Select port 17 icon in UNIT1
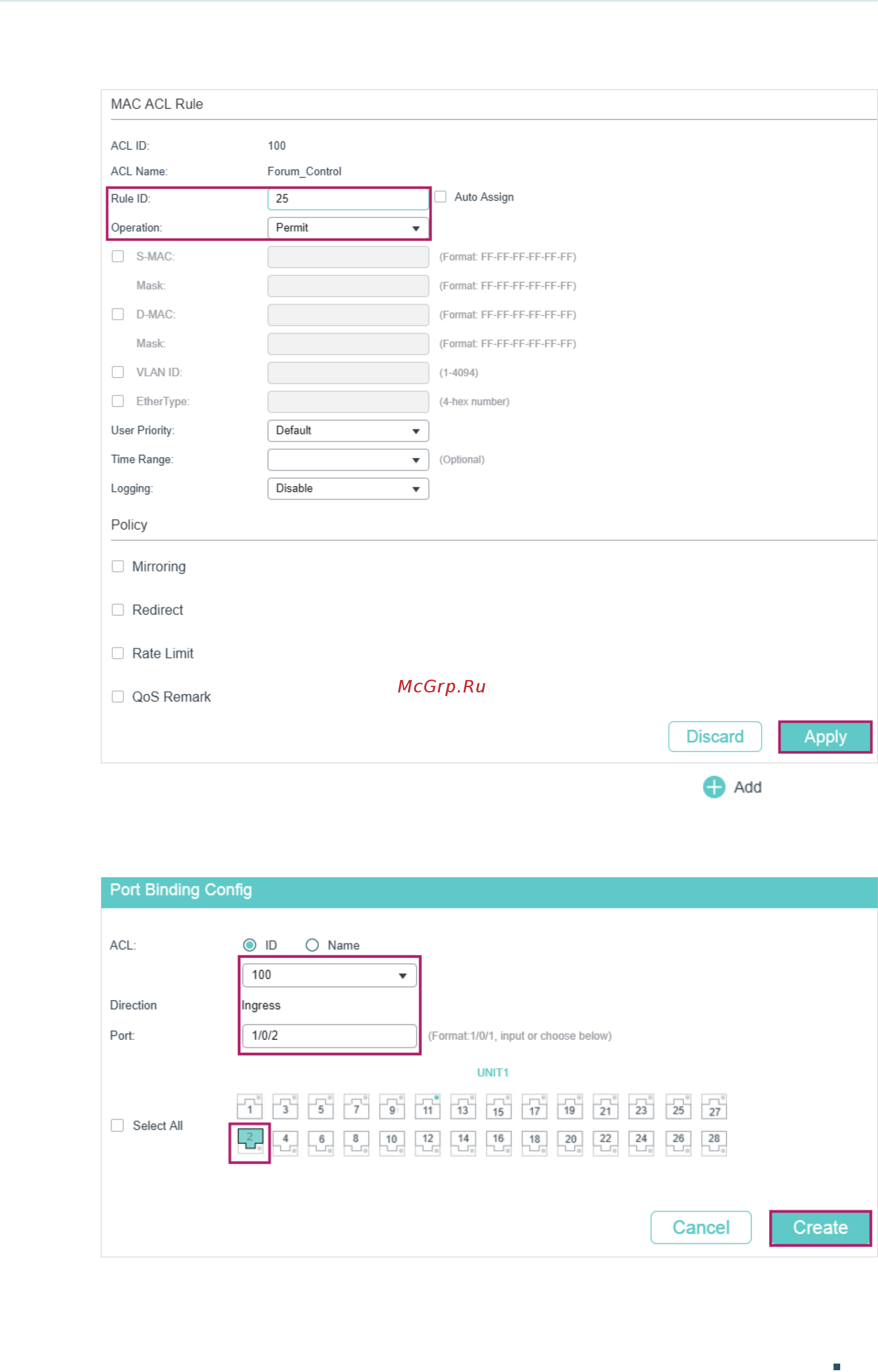The image size is (878, 1372). (x=535, y=1107)
